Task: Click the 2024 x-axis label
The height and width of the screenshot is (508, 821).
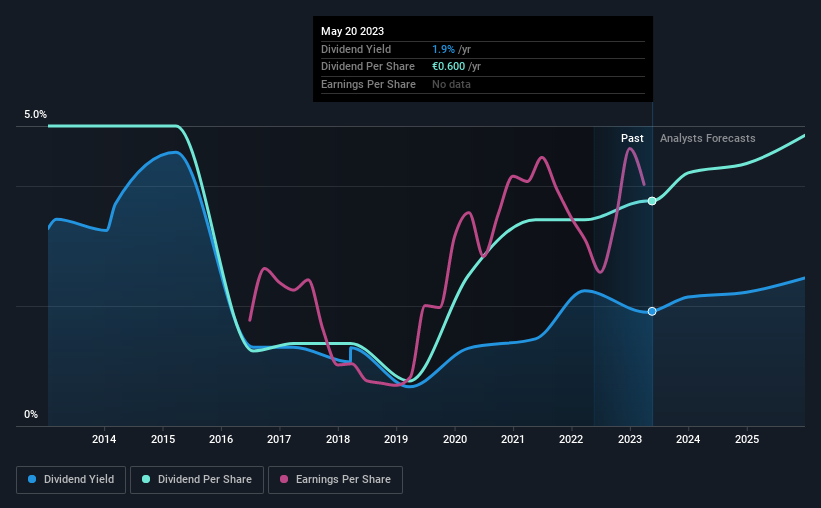Action: click(688, 439)
